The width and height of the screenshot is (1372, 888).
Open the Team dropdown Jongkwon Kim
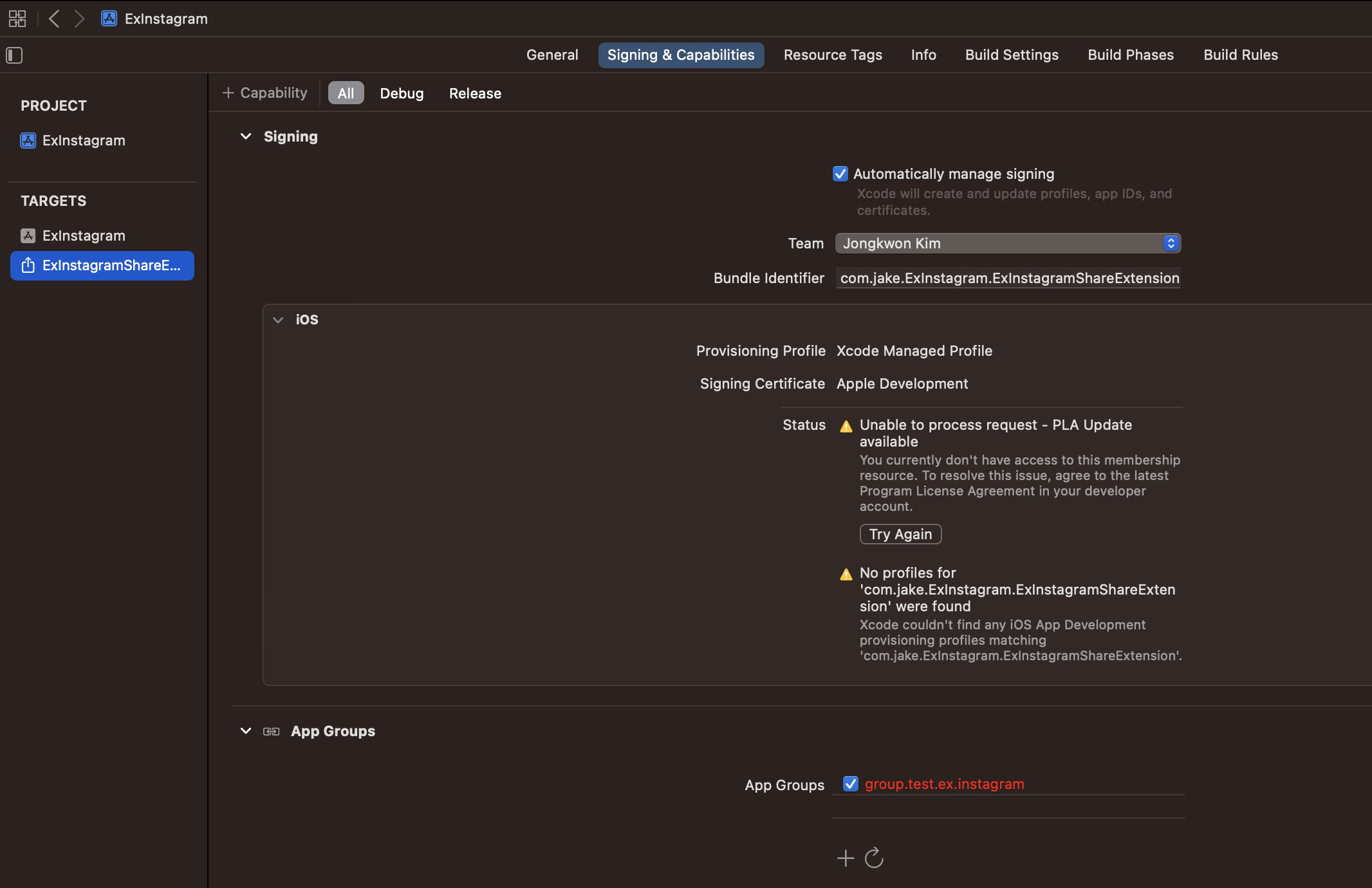(1008, 243)
